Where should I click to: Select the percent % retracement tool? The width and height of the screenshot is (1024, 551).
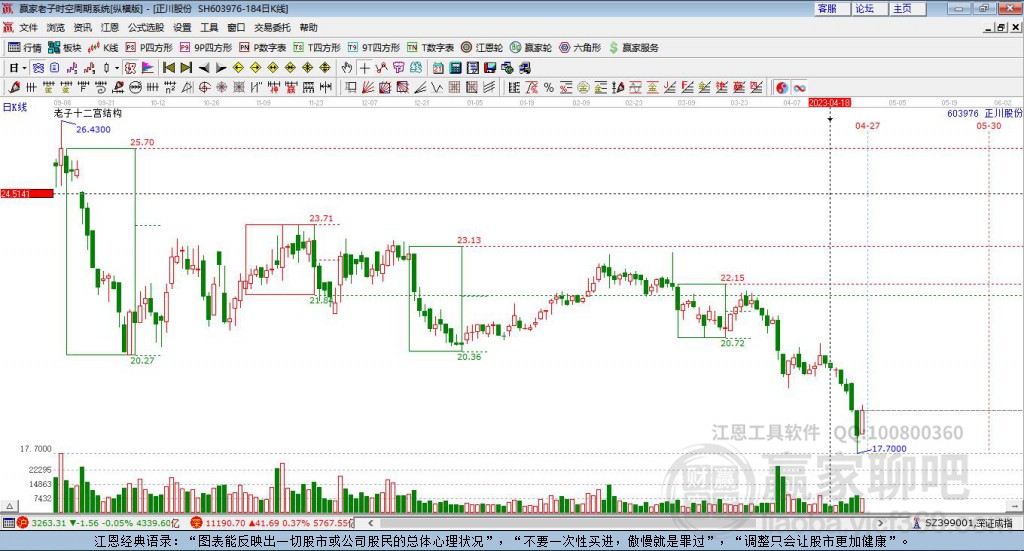pos(549,87)
